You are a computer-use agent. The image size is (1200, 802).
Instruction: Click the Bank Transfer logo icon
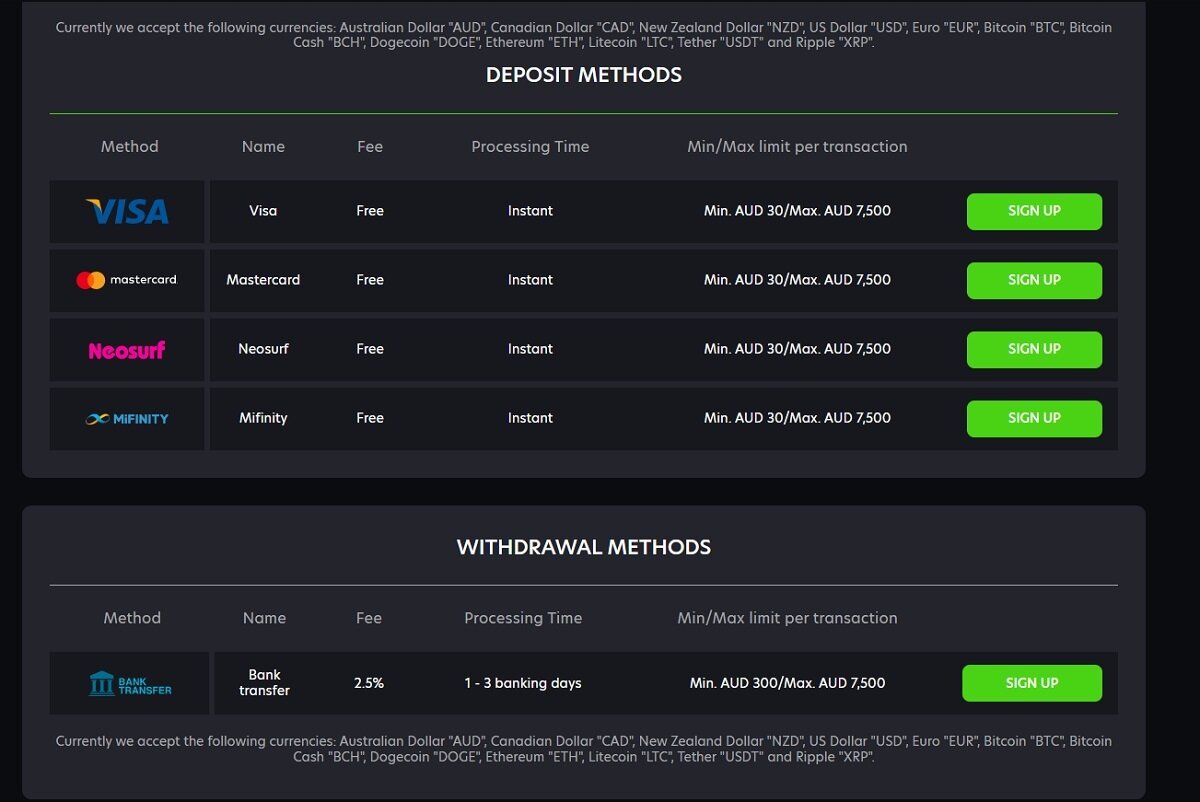pyautogui.click(x=130, y=684)
